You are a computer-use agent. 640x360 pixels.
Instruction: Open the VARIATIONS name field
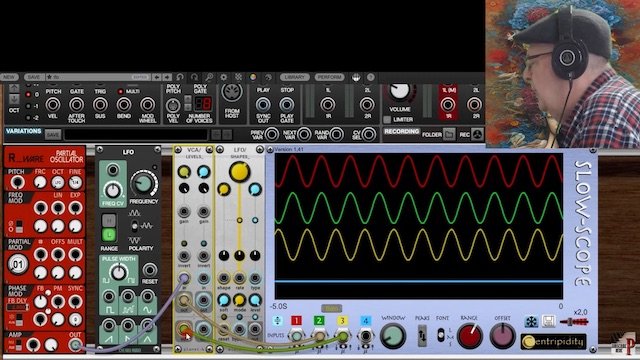pyautogui.click(x=136, y=134)
